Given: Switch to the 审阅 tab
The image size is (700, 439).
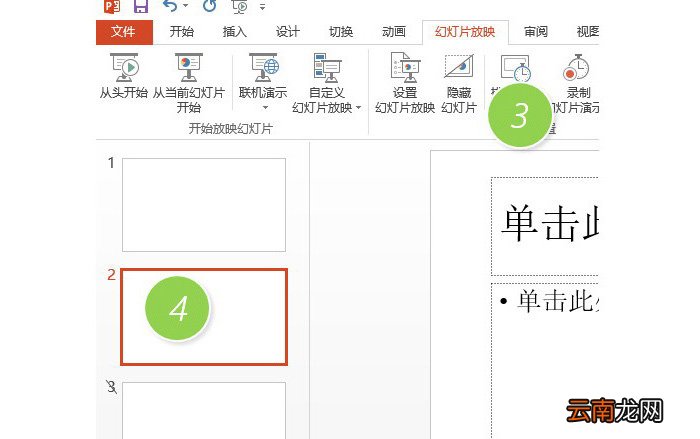Looking at the screenshot, I should (536, 32).
